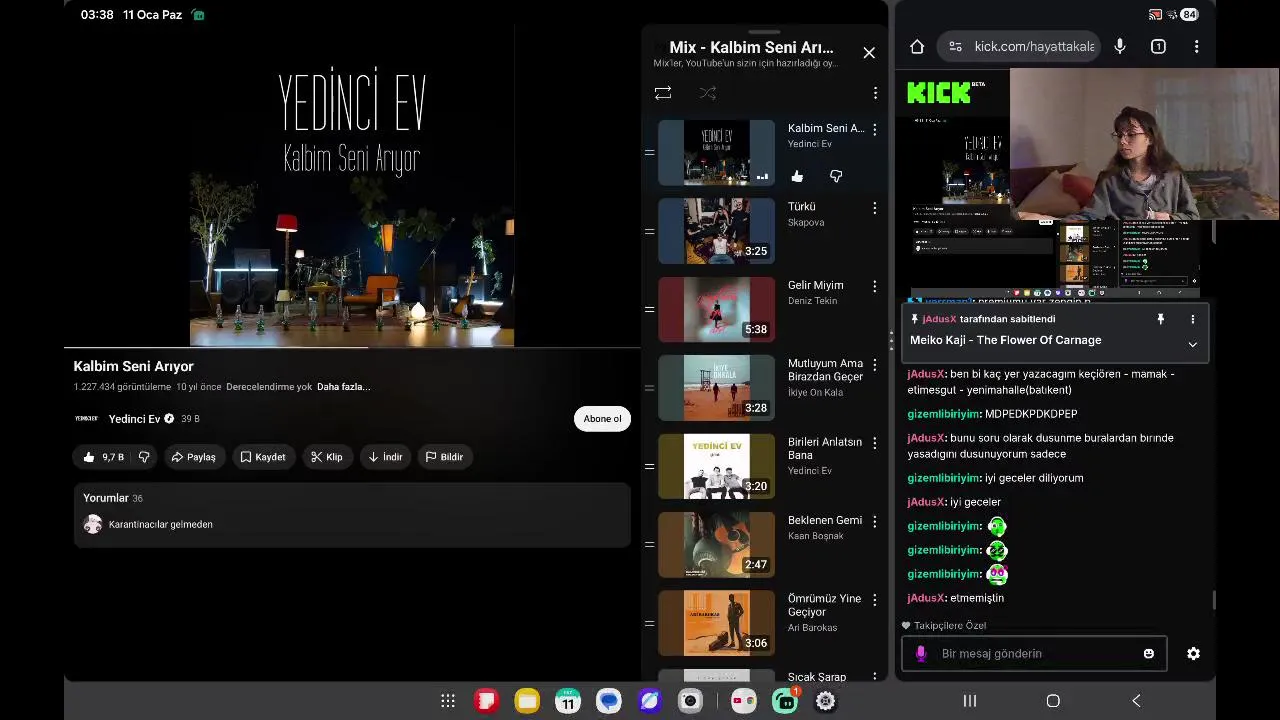The image size is (1280, 720).
Task: Open options for Kalbim Seni Arıyor playlist row
Action: (875, 130)
